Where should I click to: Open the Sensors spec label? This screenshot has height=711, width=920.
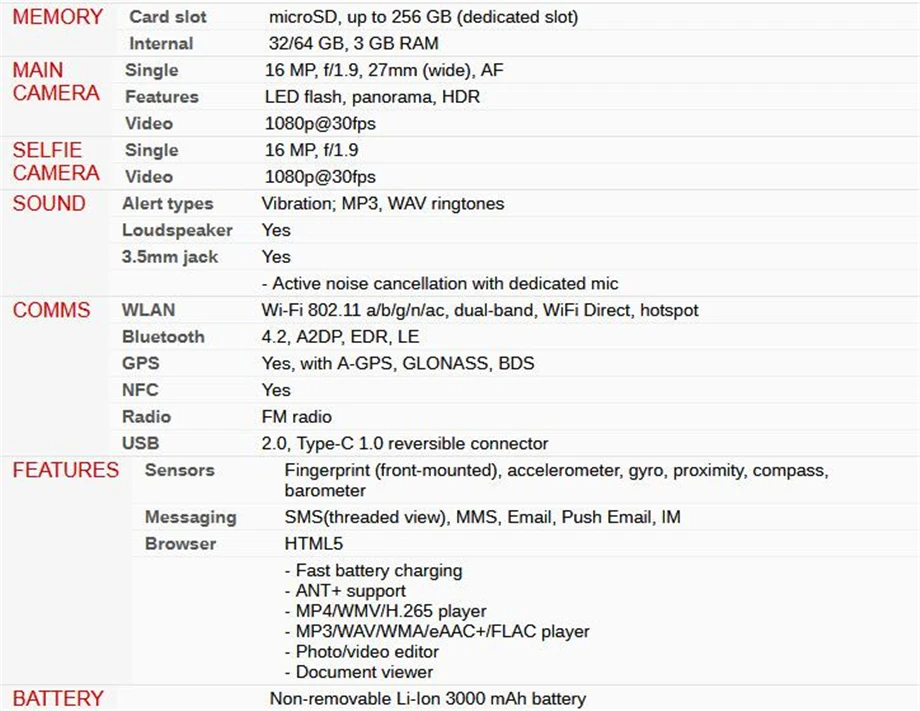click(180, 470)
